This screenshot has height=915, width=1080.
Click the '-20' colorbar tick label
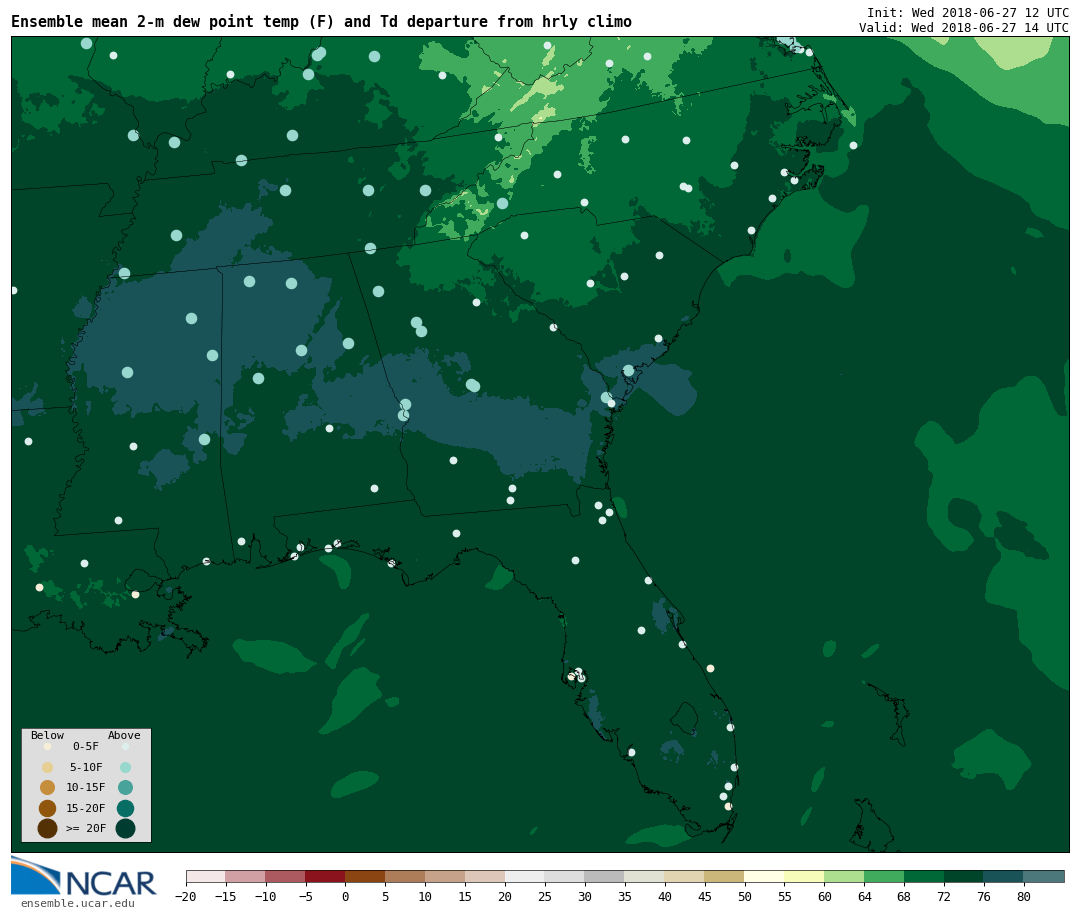(x=186, y=896)
